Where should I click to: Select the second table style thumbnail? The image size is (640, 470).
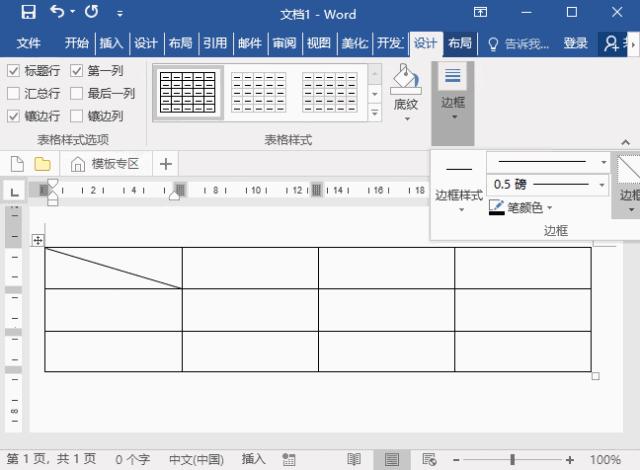259,92
